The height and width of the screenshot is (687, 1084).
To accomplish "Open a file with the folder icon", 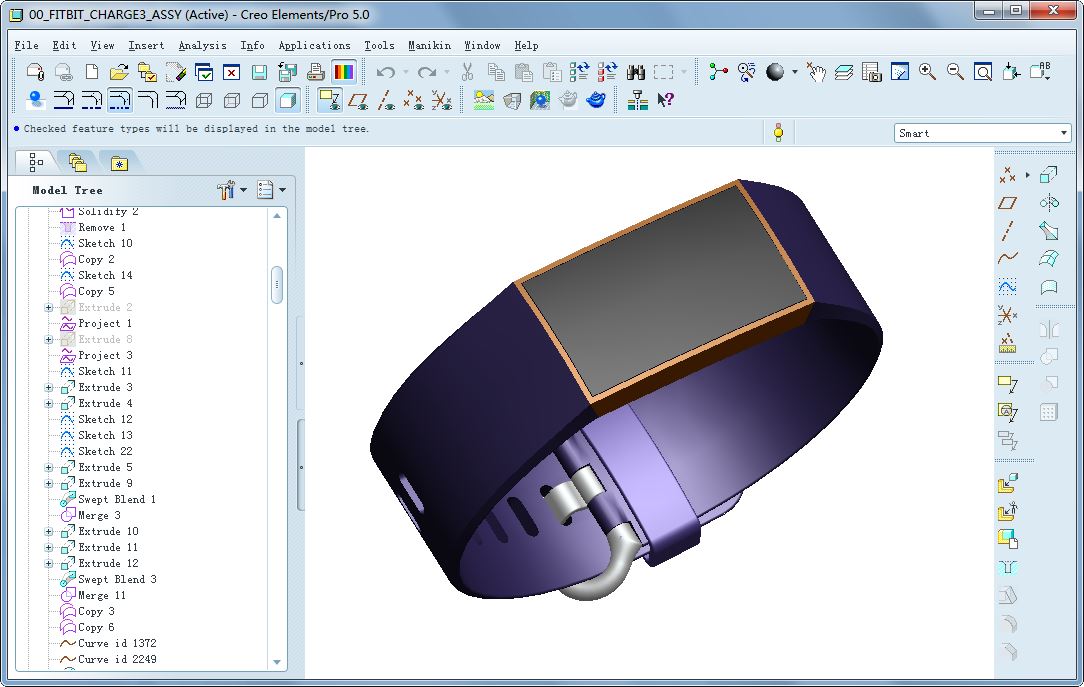I will (119, 72).
